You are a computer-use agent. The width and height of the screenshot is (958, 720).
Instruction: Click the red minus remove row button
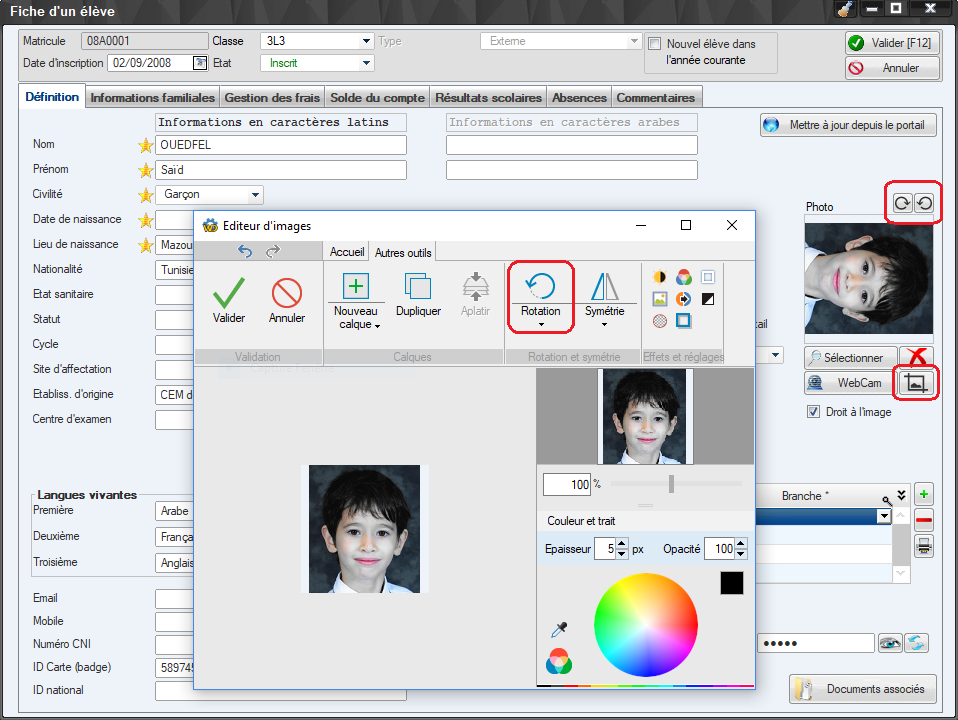click(924, 520)
